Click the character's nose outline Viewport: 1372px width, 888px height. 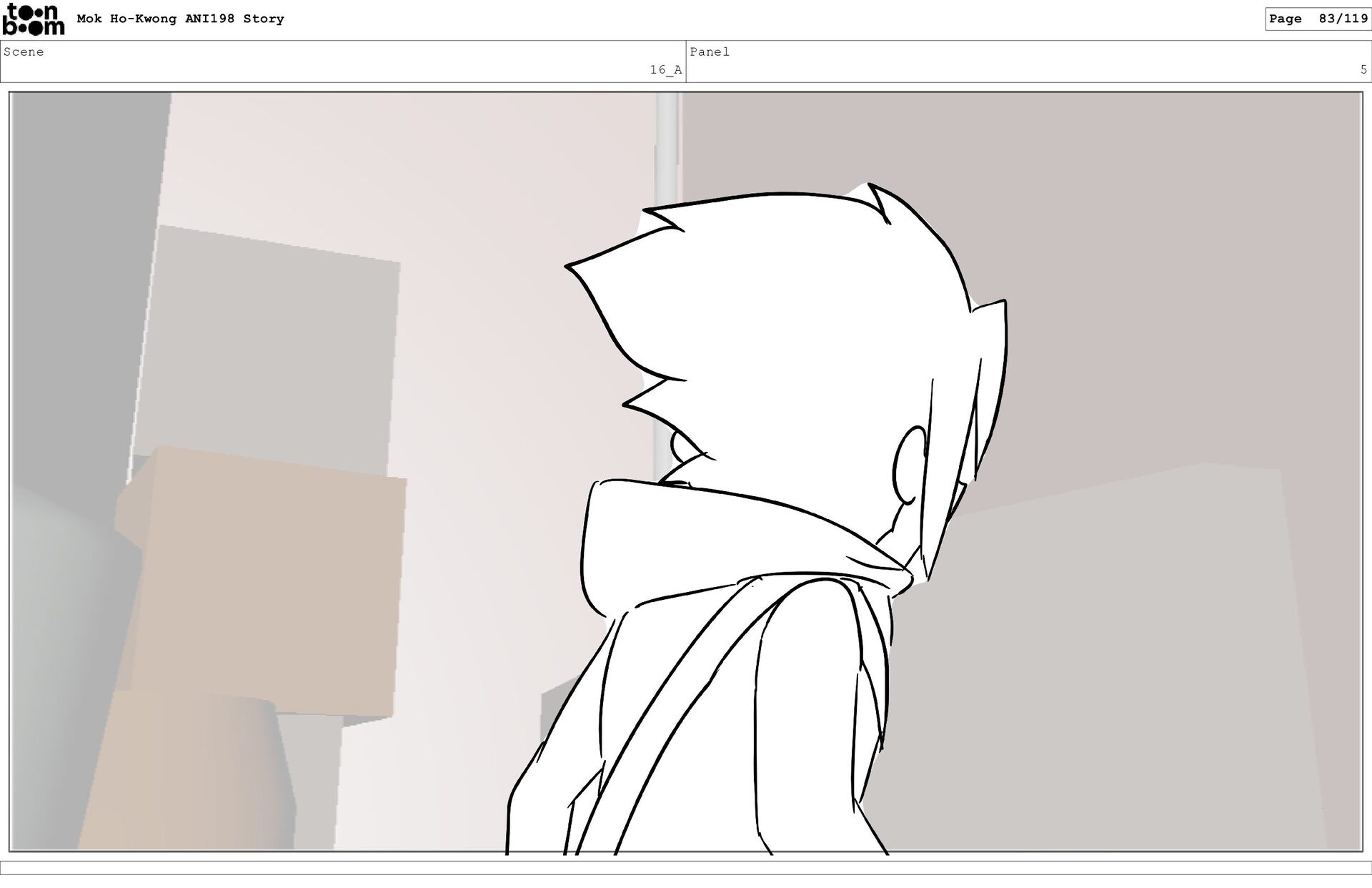[676, 445]
